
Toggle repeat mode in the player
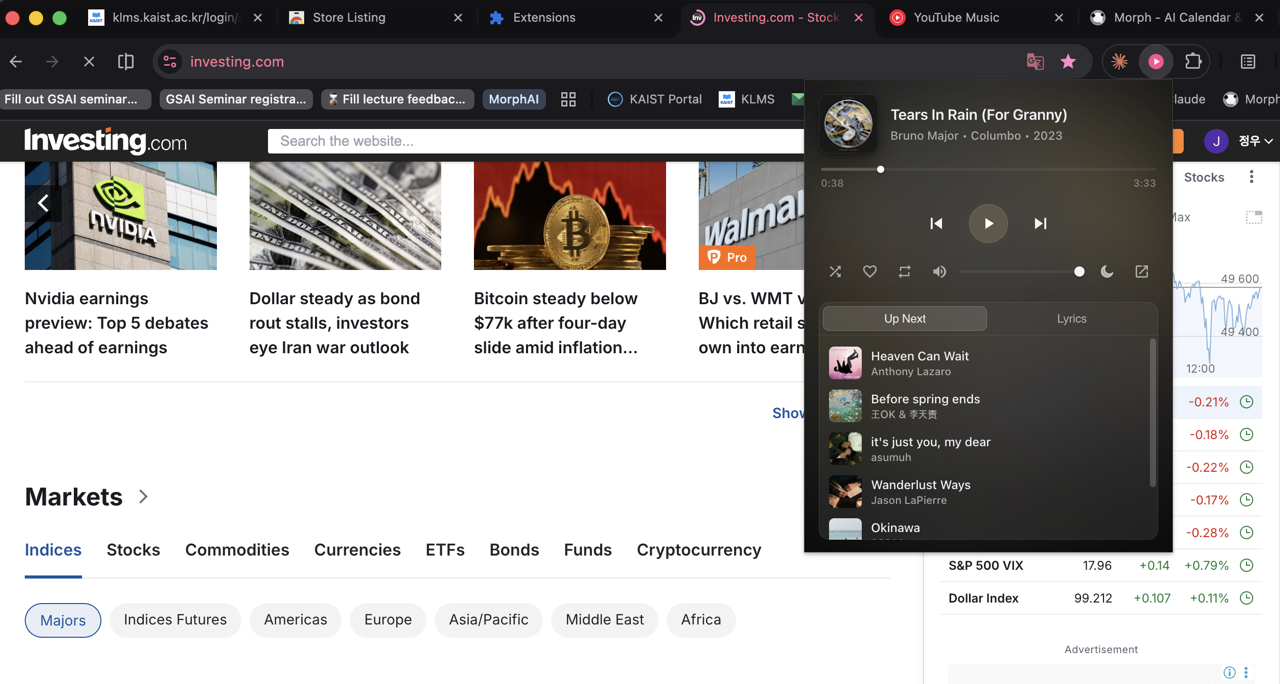pos(904,272)
